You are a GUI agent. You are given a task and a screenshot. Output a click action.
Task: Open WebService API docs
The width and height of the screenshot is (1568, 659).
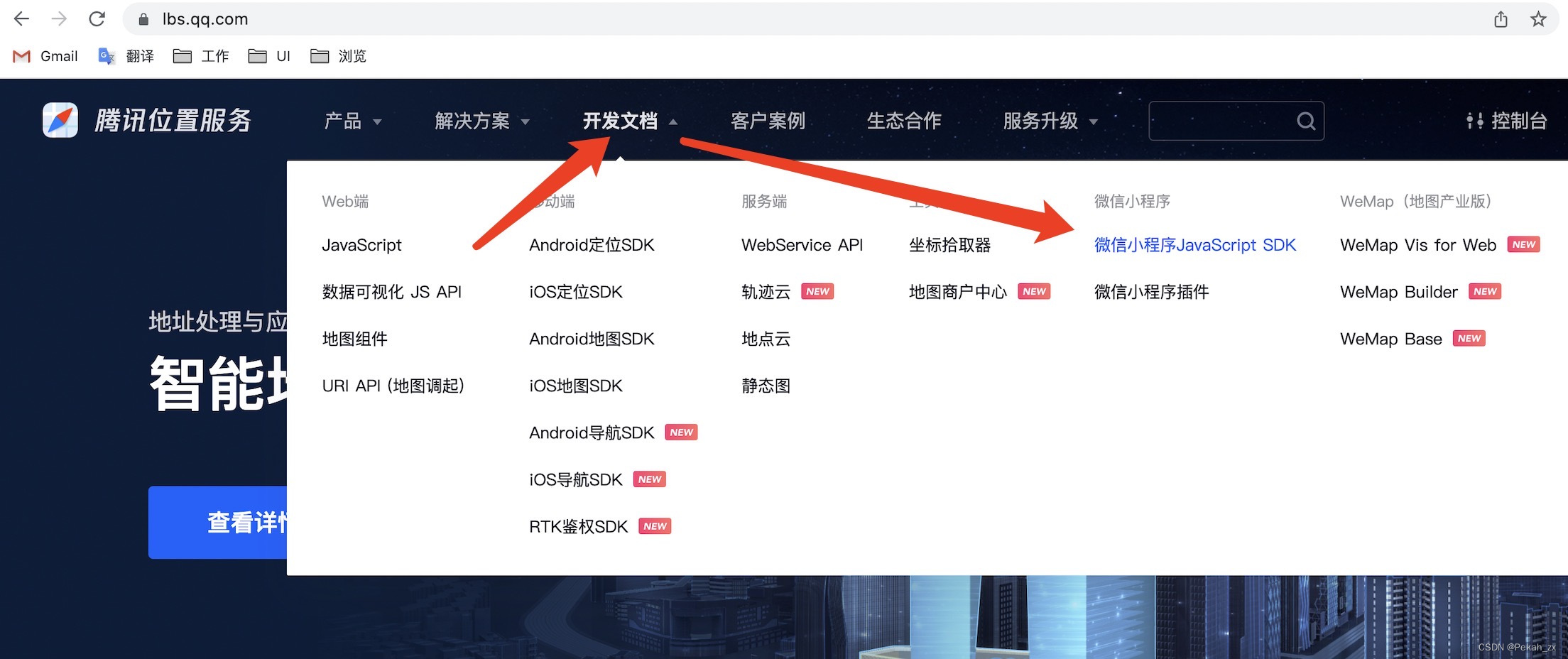point(802,245)
